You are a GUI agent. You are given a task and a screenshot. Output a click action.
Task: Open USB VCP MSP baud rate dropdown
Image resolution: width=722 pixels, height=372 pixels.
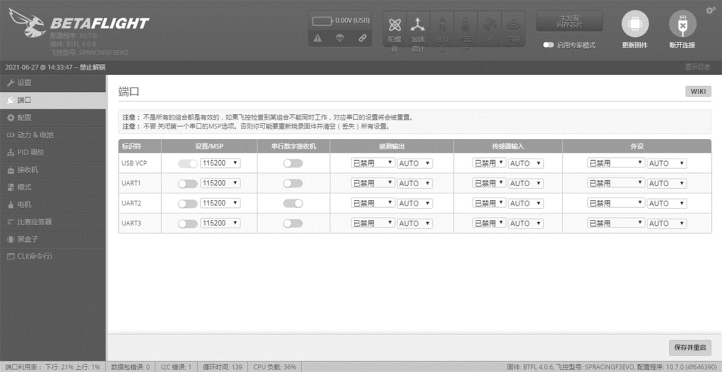[x=220, y=163]
